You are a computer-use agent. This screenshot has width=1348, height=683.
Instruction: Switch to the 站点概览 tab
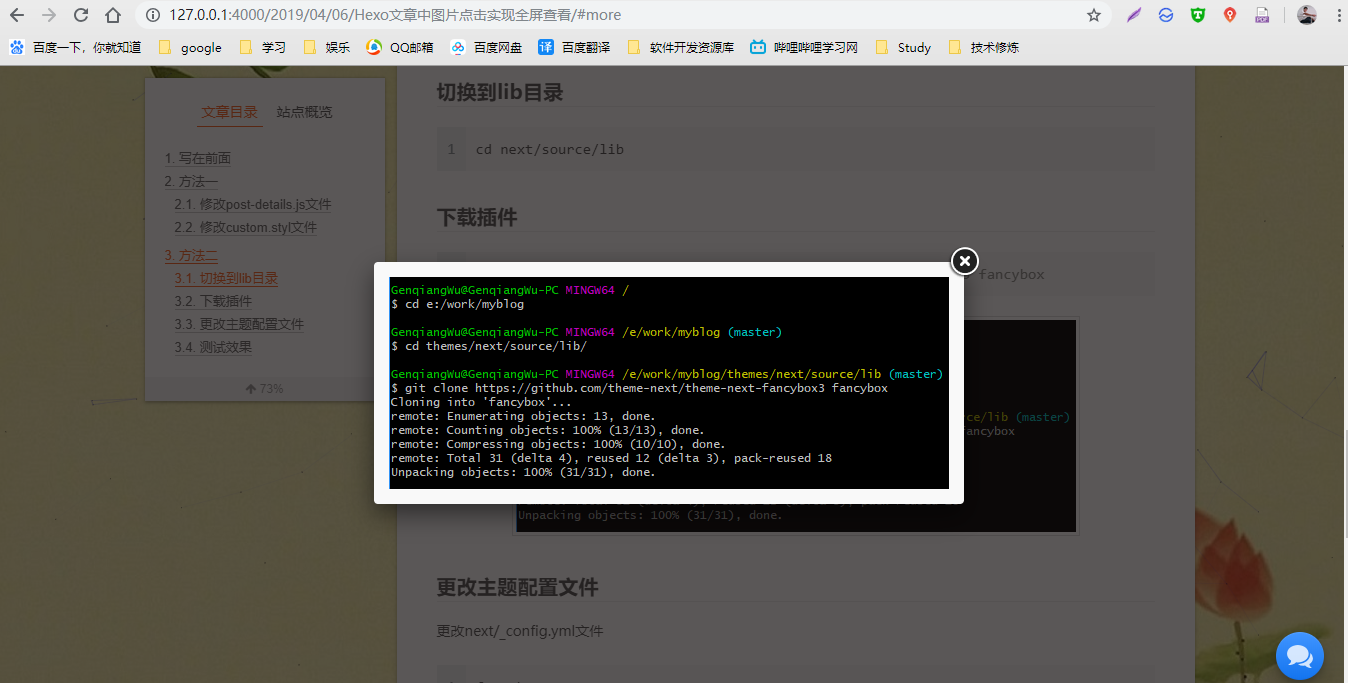[x=304, y=111]
